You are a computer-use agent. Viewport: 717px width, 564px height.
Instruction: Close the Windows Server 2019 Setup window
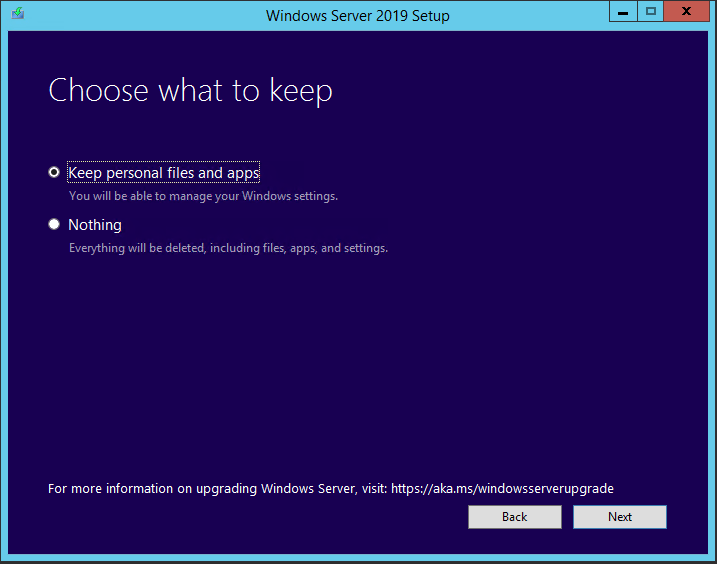pyautogui.click(x=688, y=12)
